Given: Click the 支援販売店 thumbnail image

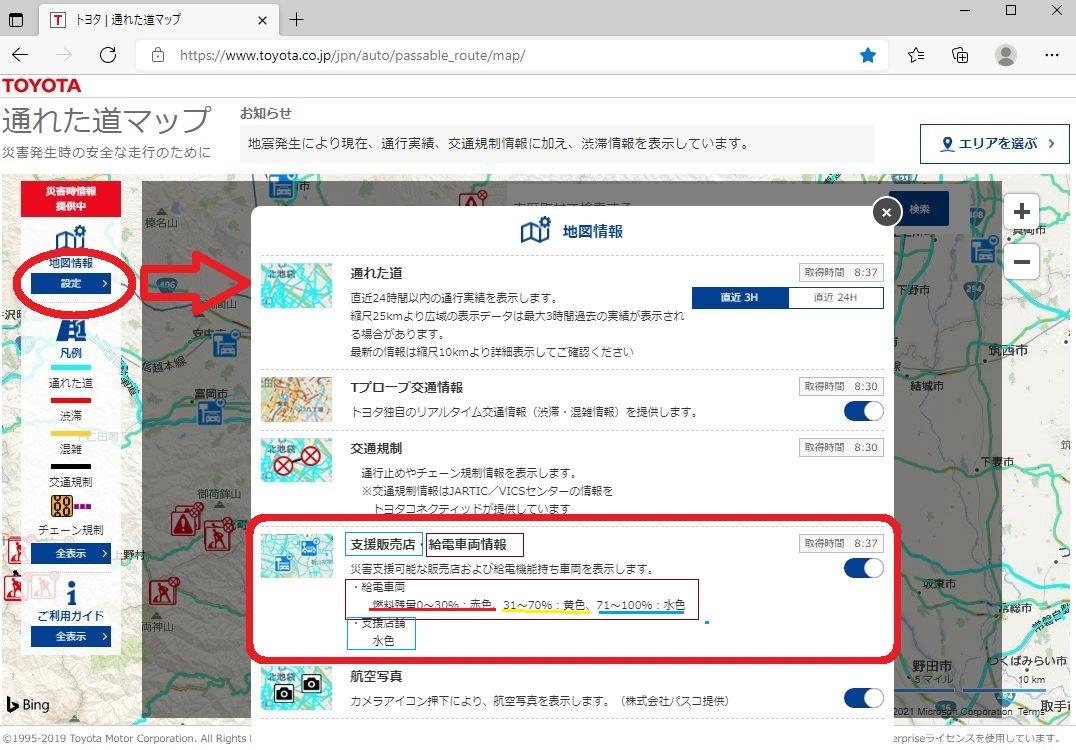Looking at the screenshot, I should tap(296, 556).
